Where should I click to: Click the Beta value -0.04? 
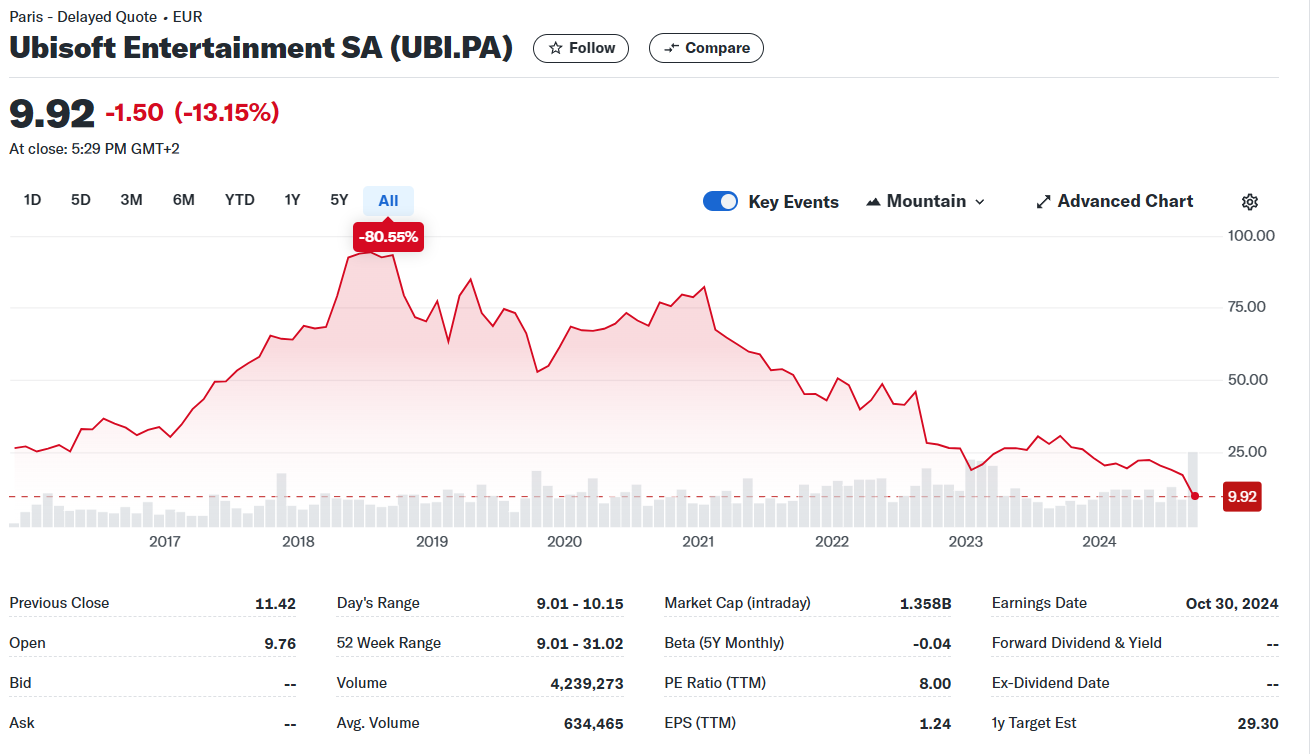click(x=932, y=643)
